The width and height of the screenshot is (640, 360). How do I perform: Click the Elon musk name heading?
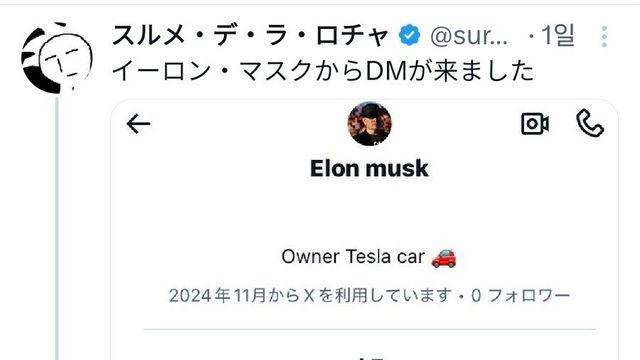369,169
